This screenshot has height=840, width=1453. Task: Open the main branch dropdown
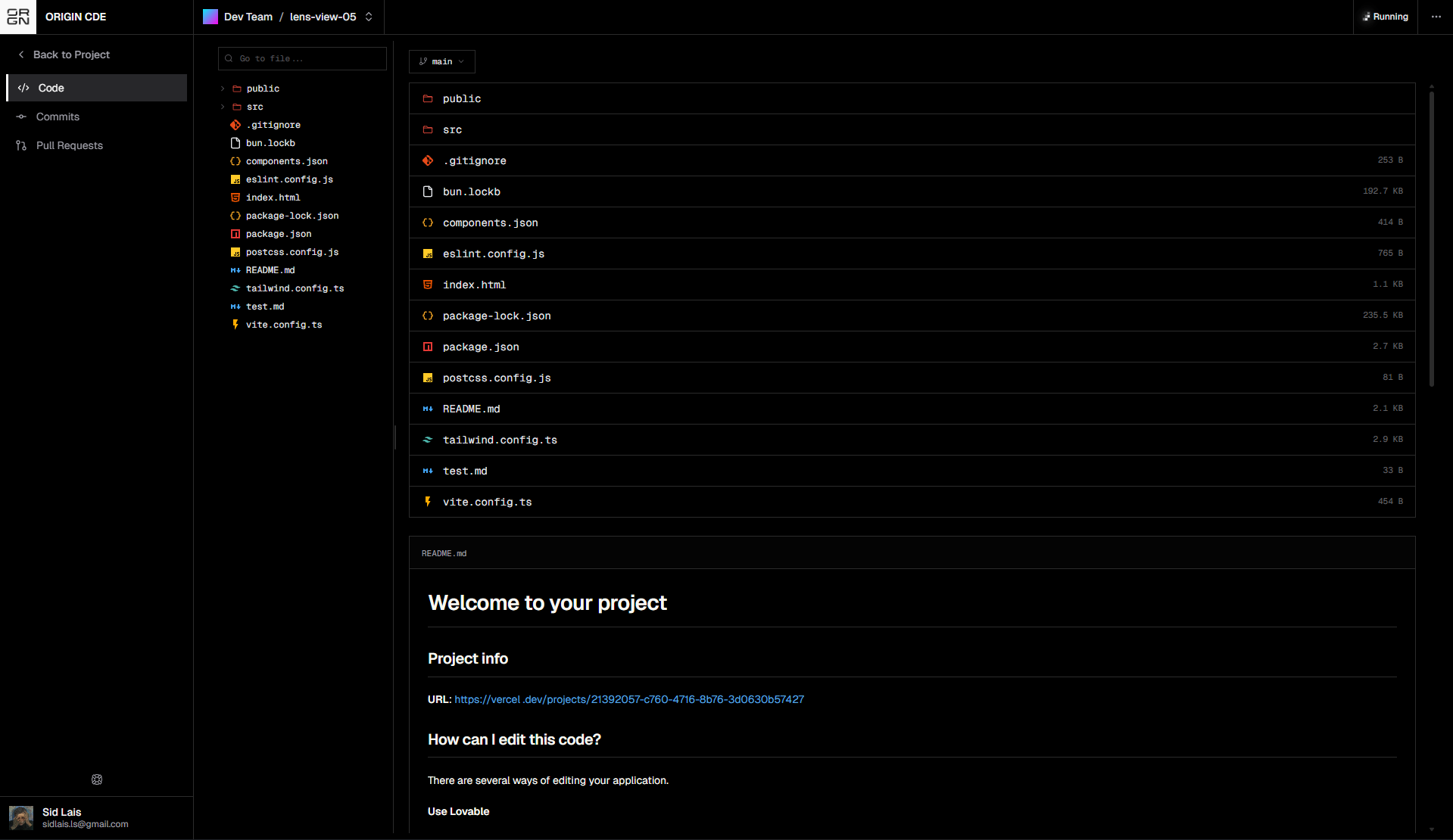click(441, 61)
